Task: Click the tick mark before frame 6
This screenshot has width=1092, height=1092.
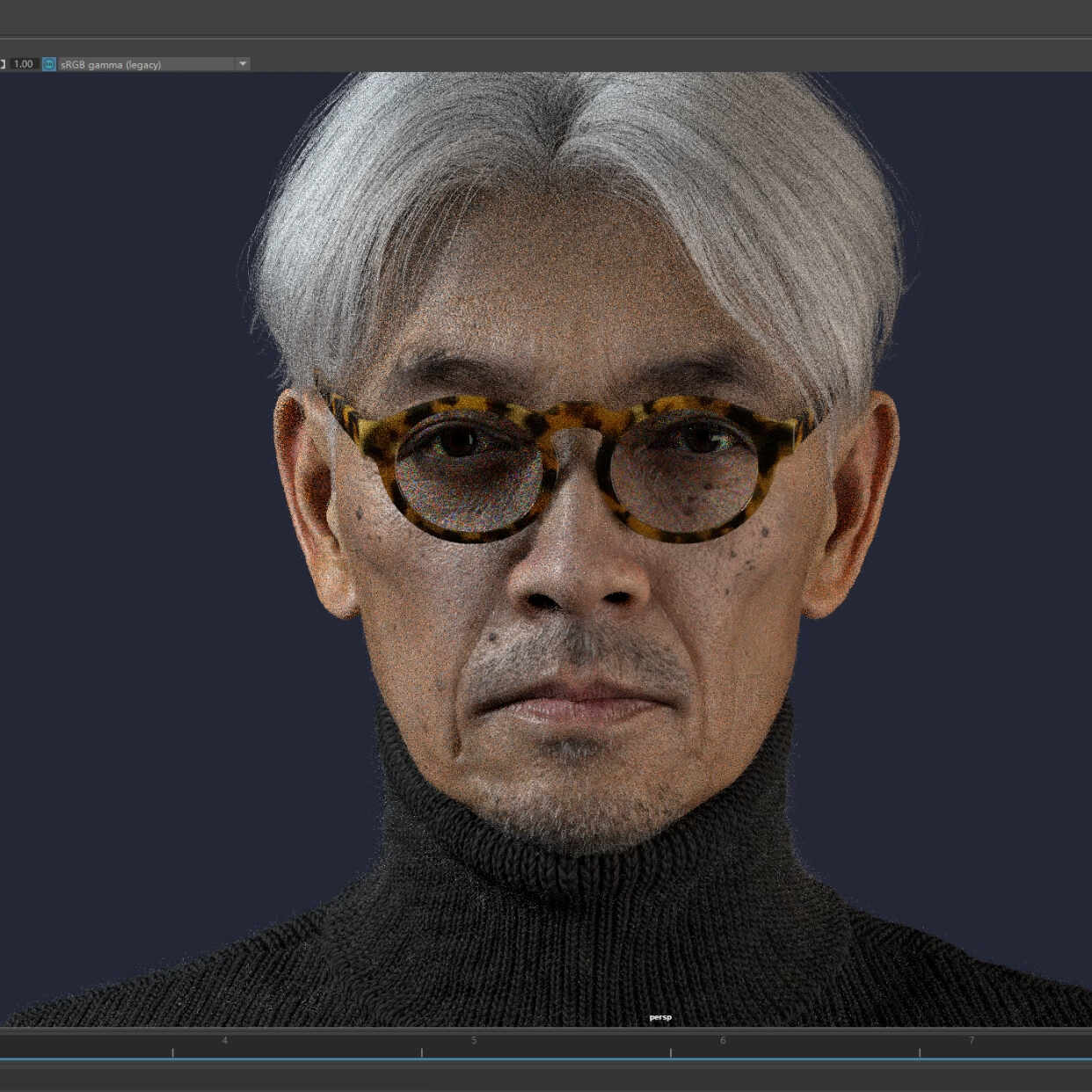Action: [x=671, y=1052]
